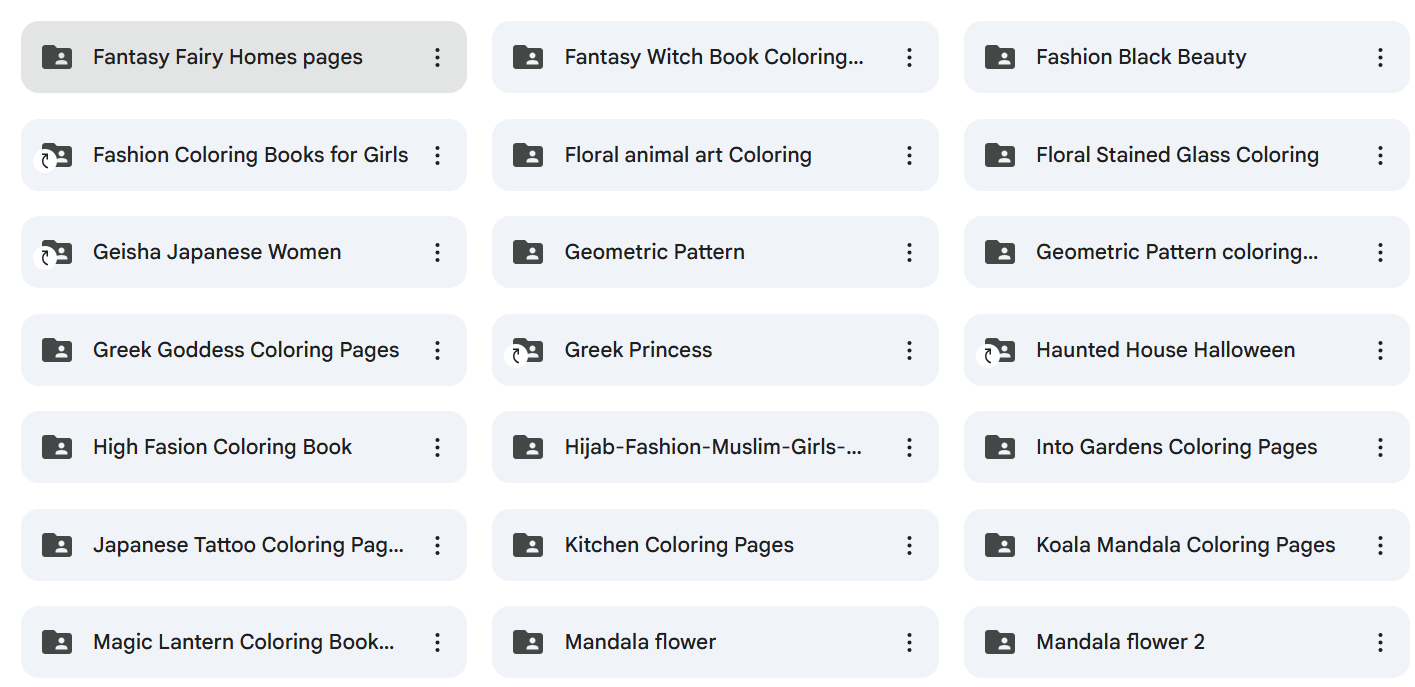Expand options for High Fasion Coloring Book
The width and height of the screenshot is (1415, 687).
coord(437,447)
